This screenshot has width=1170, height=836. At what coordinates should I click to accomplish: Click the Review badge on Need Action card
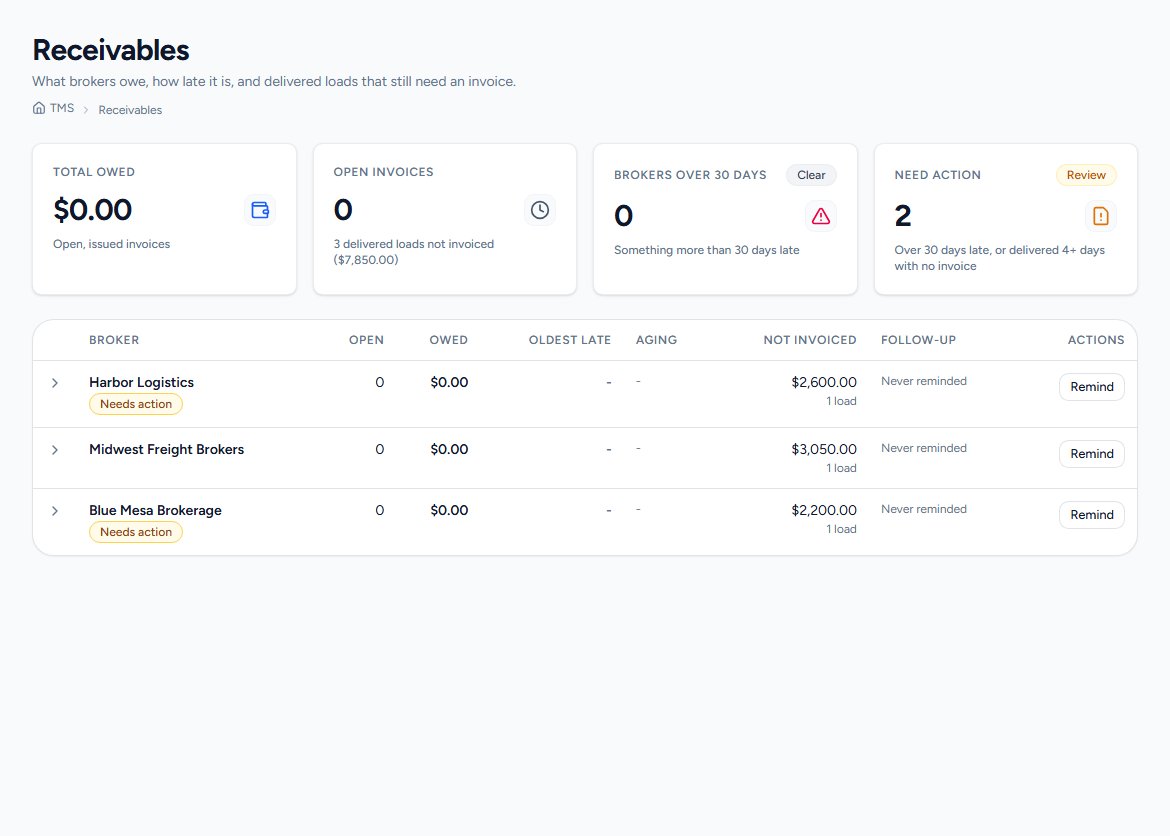click(x=1086, y=175)
